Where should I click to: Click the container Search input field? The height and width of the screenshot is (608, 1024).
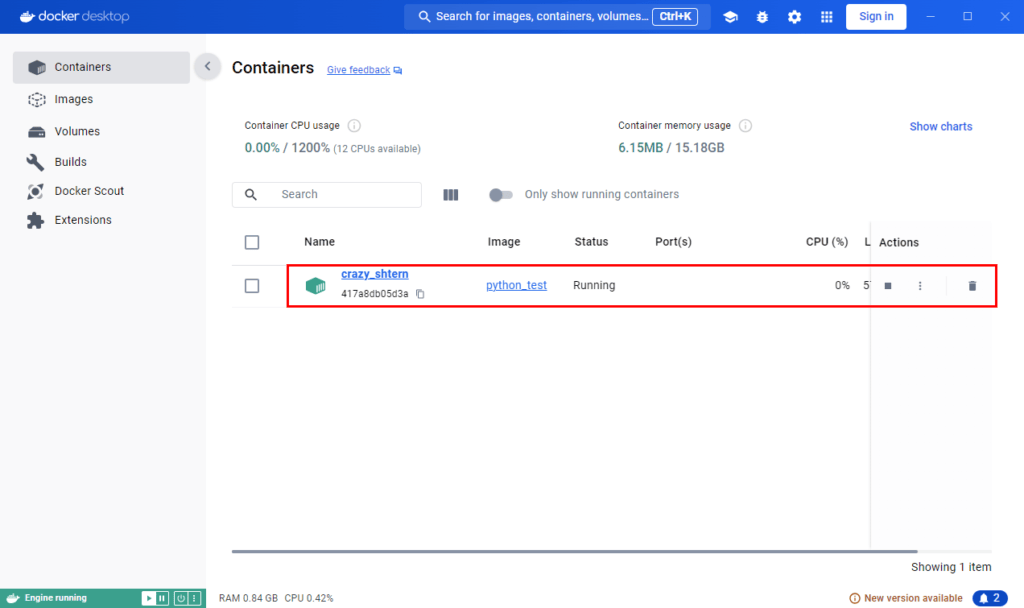(x=340, y=195)
